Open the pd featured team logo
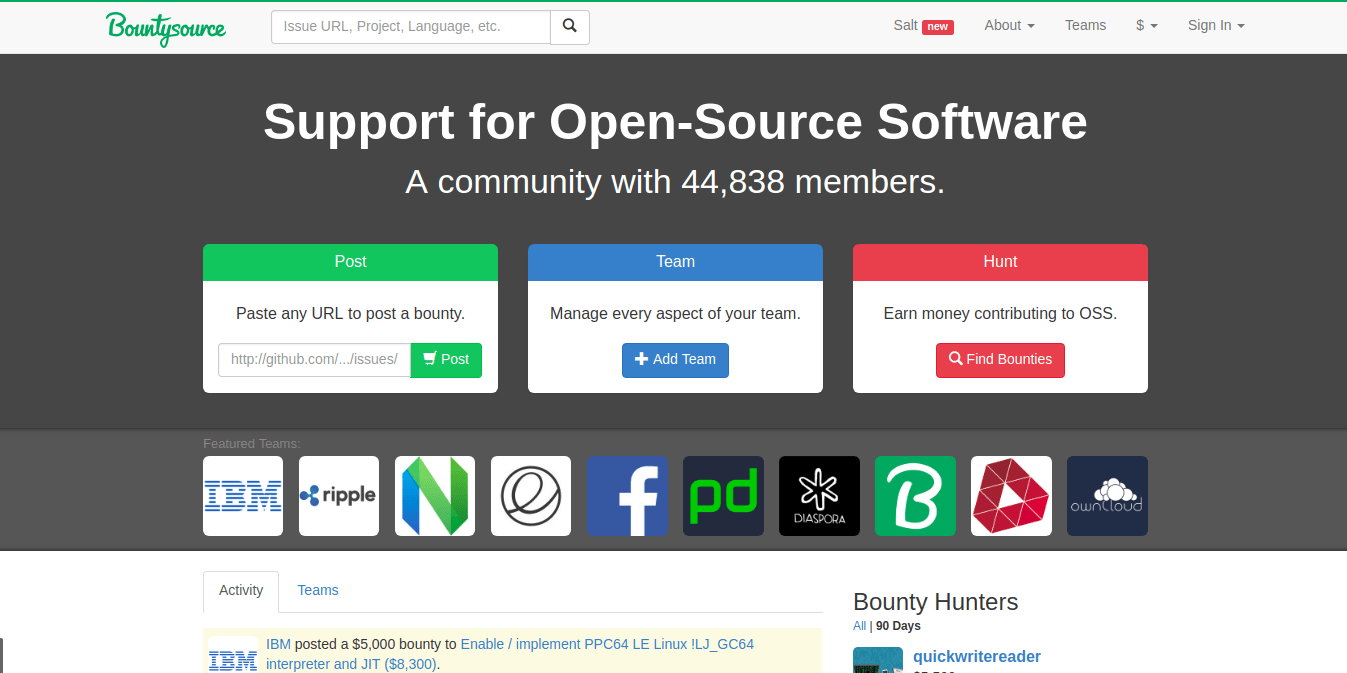 pyautogui.click(x=723, y=496)
